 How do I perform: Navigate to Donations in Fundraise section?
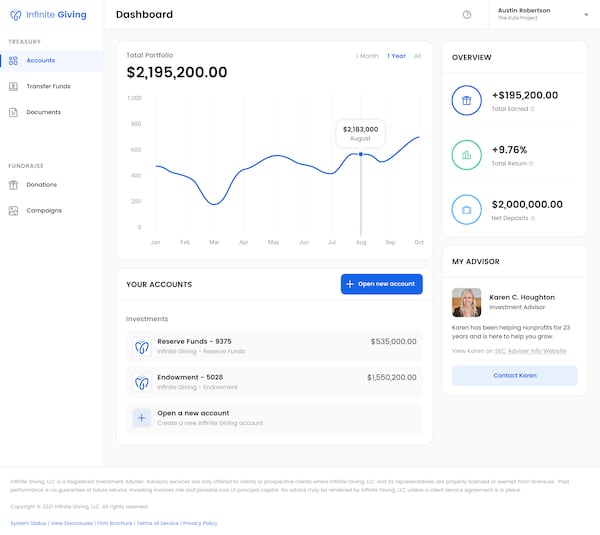(41, 185)
